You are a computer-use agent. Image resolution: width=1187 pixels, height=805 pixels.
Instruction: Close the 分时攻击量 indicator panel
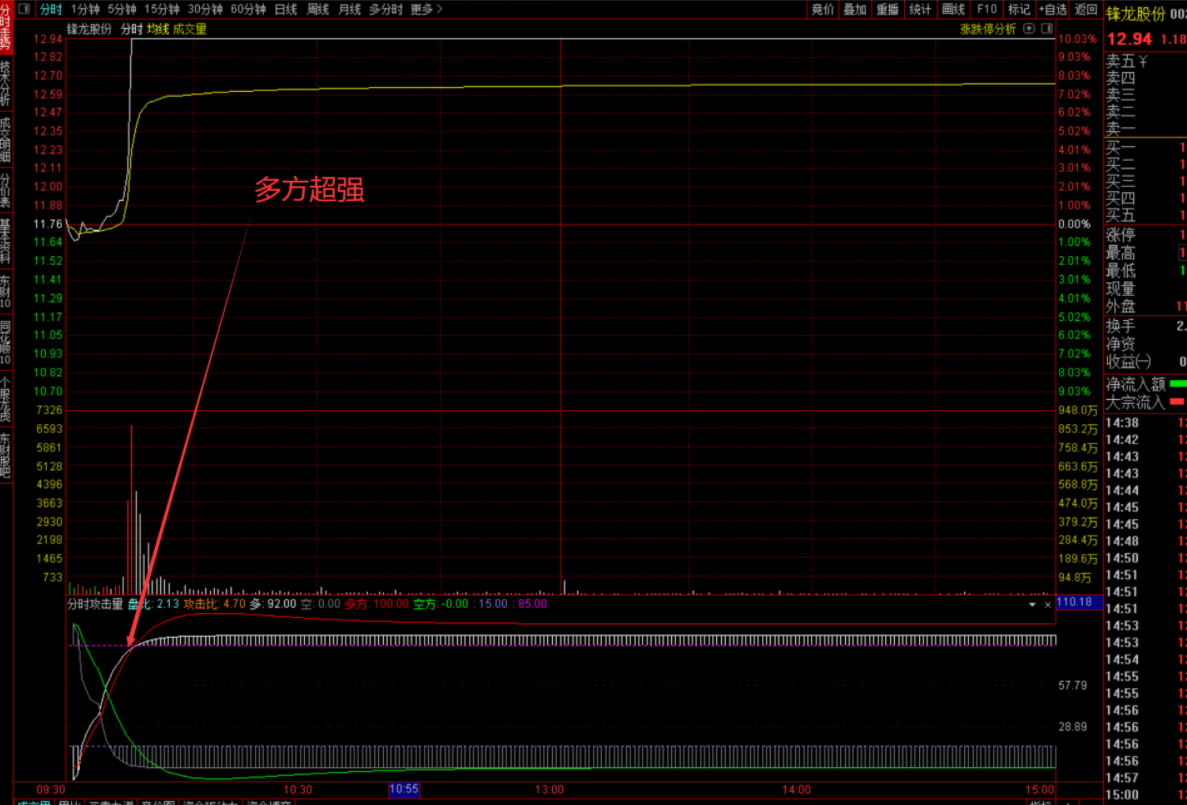[1047, 604]
